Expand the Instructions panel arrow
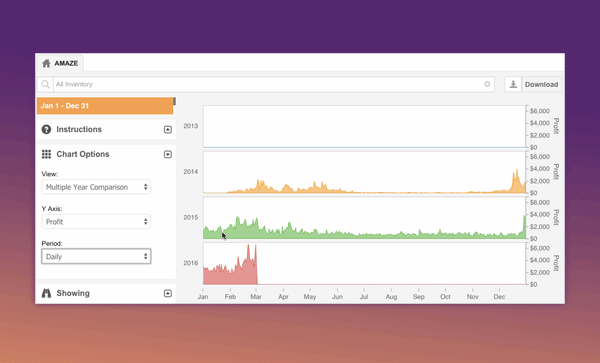Viewport: 600px width, 363px height. point(168,129)
